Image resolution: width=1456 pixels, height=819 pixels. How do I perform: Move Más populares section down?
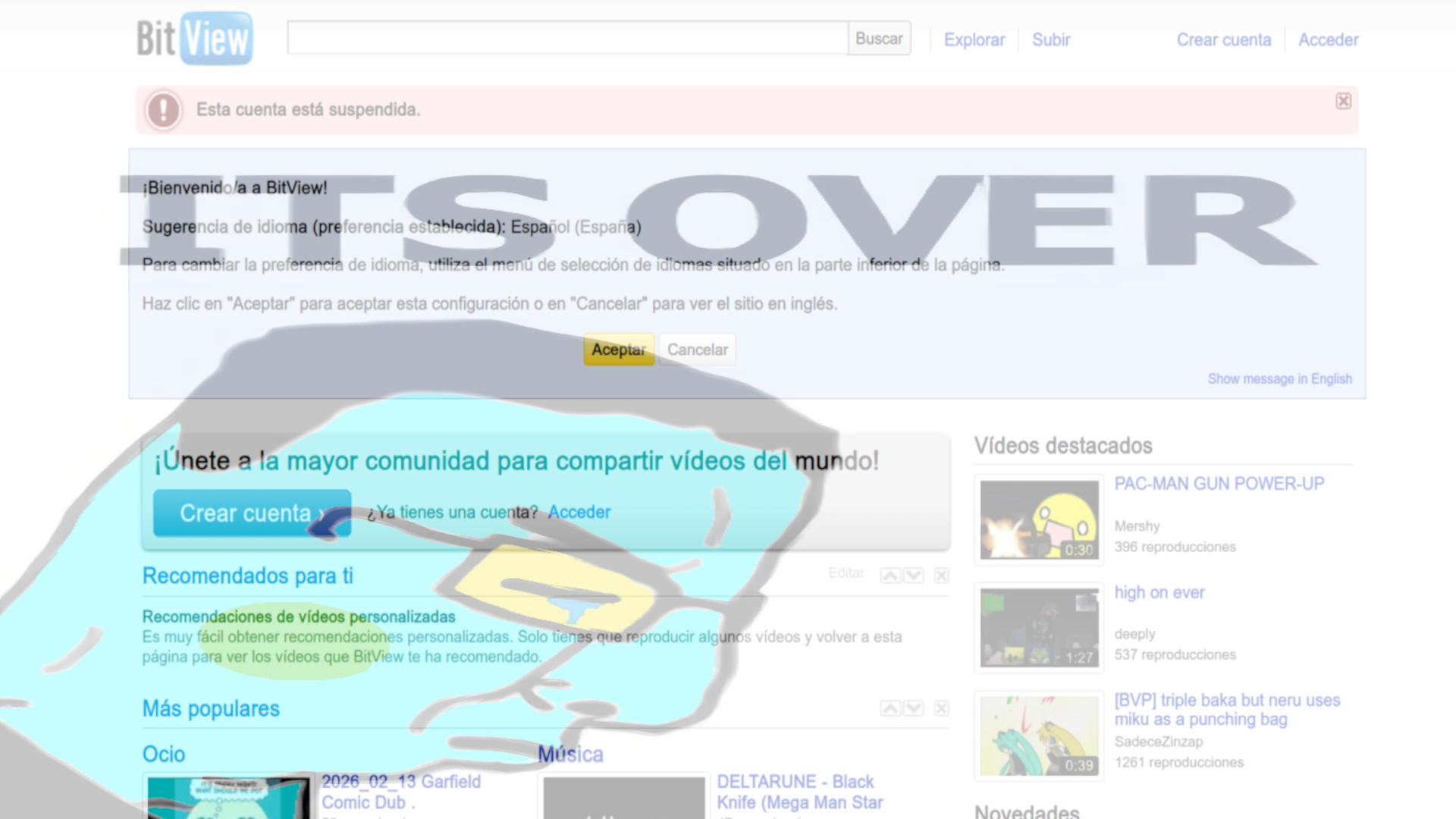point(914,708)
